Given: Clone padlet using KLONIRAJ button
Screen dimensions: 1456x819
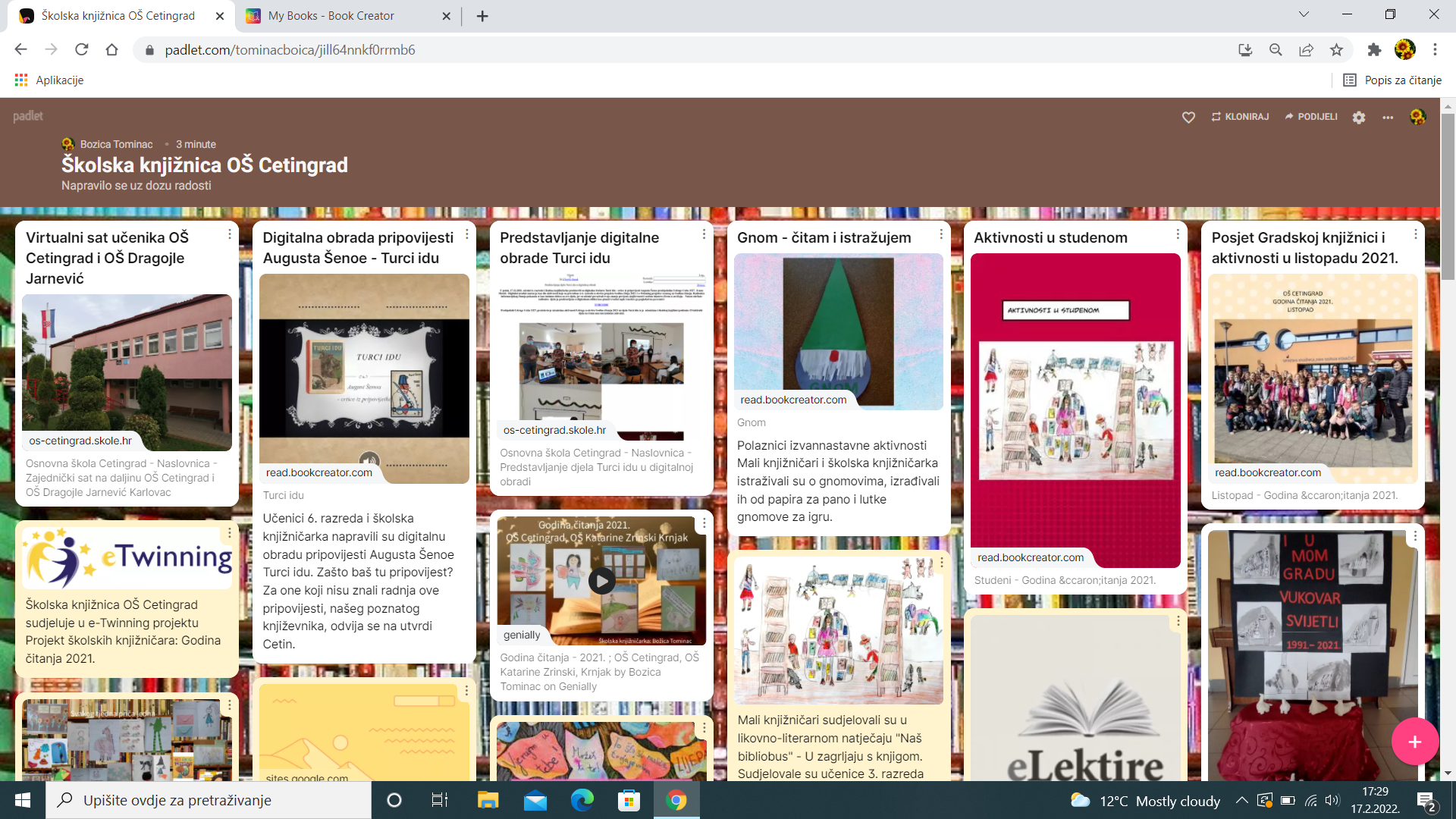Looking at the screenshot, I should (x=1240, y=117).
